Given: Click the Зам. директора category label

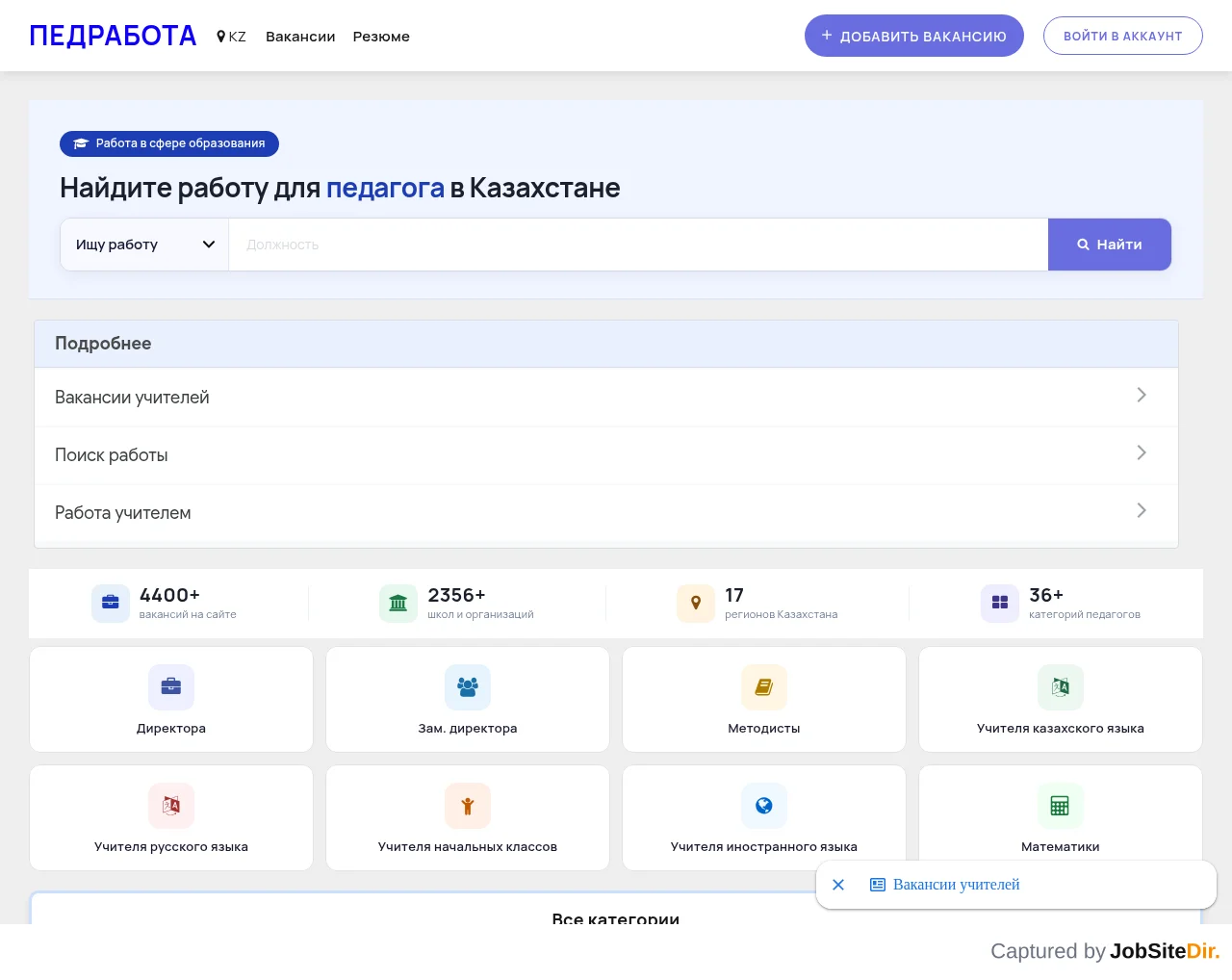Looking at the screenshot, I should pyautogui.click(x=468, y=729).
